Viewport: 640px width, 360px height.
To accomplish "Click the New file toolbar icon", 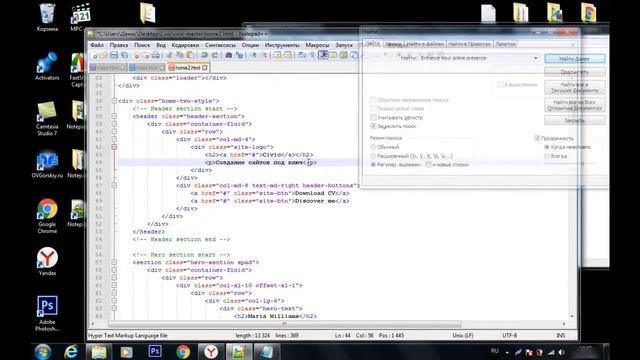I will (x=94, y=56).
